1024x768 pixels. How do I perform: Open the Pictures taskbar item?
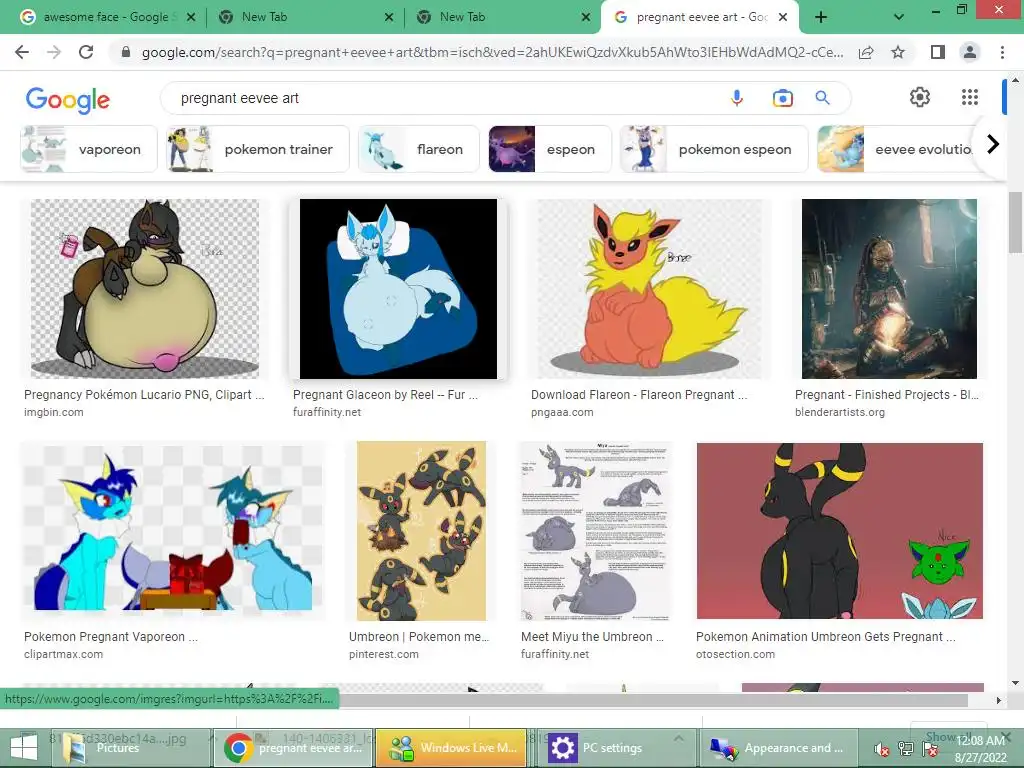pos(132,747)
